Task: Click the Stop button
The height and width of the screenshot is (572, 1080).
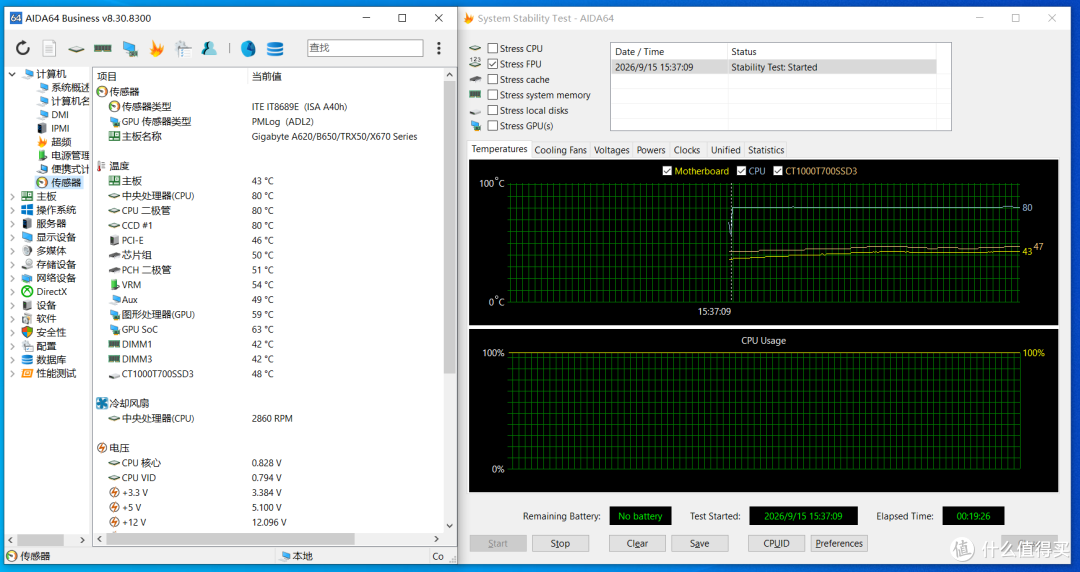Action: click(560, 544)
